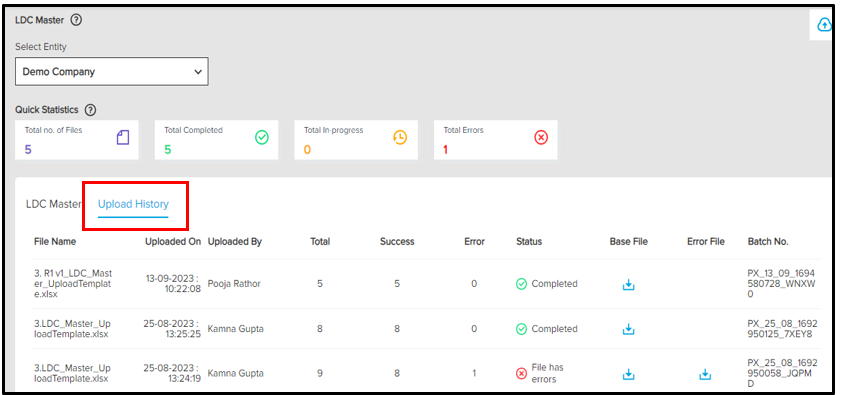Click Completed text in Pooja Rathor row
This screenshot has width=841, height=395.
(x=555, y=284)
